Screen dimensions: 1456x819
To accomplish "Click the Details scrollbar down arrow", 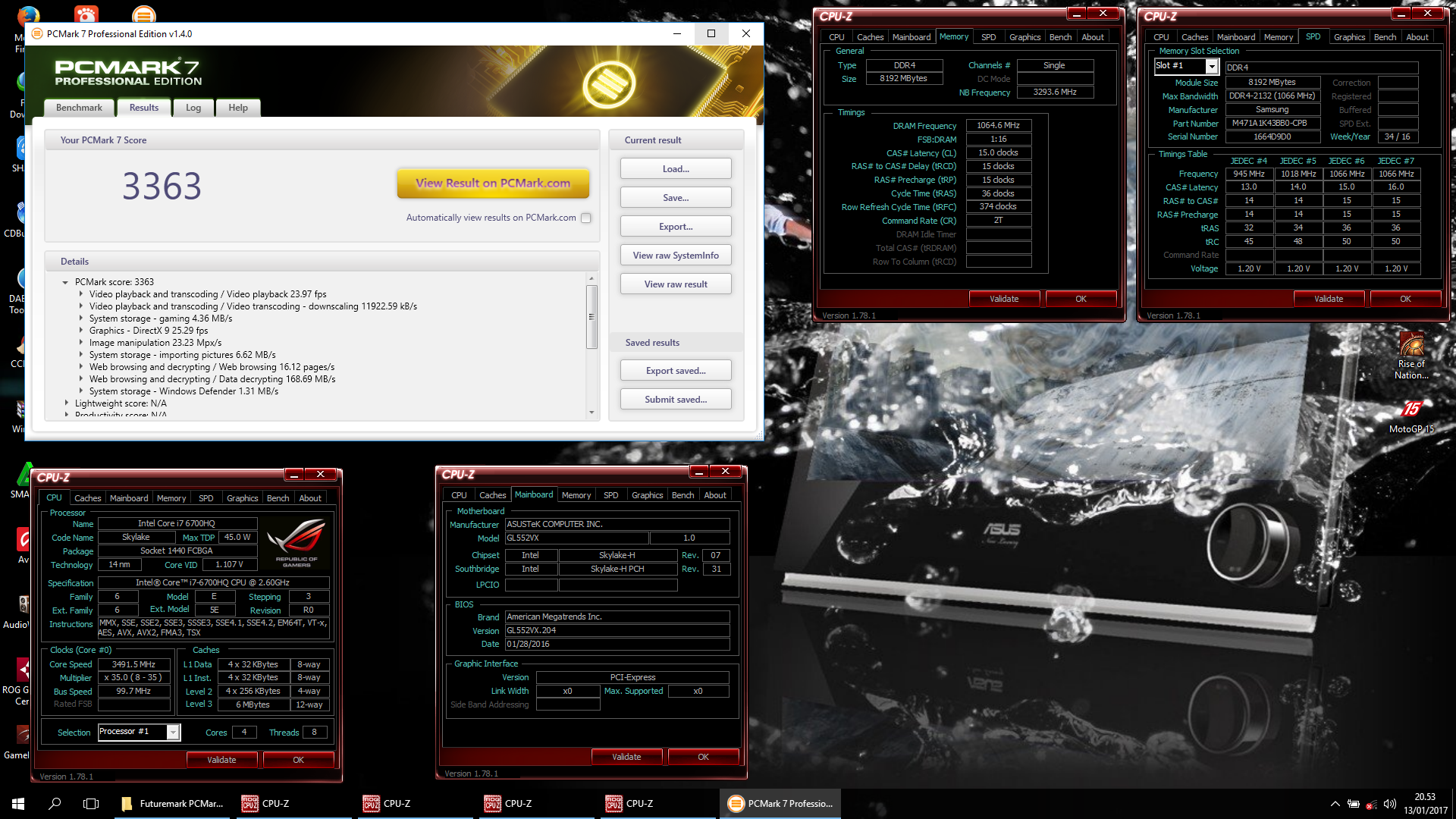I will point(591,413).
